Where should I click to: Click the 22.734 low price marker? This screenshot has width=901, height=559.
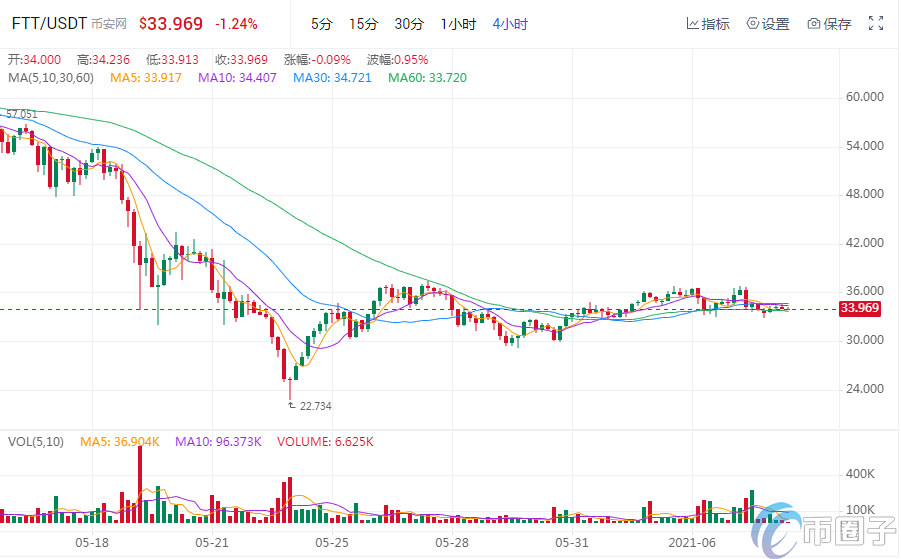pyautogui.click(x=315, y=406)
